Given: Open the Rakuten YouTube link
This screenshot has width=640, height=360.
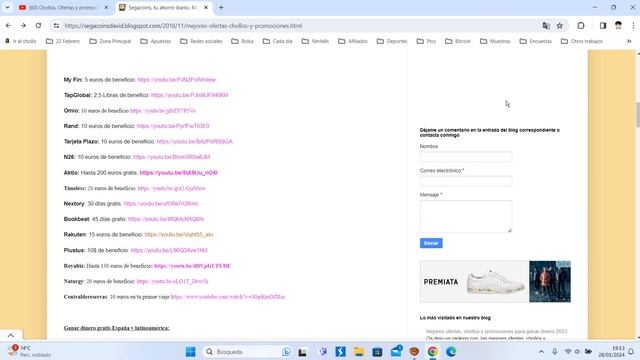Looking at the screenshot, I should [179, 235].
